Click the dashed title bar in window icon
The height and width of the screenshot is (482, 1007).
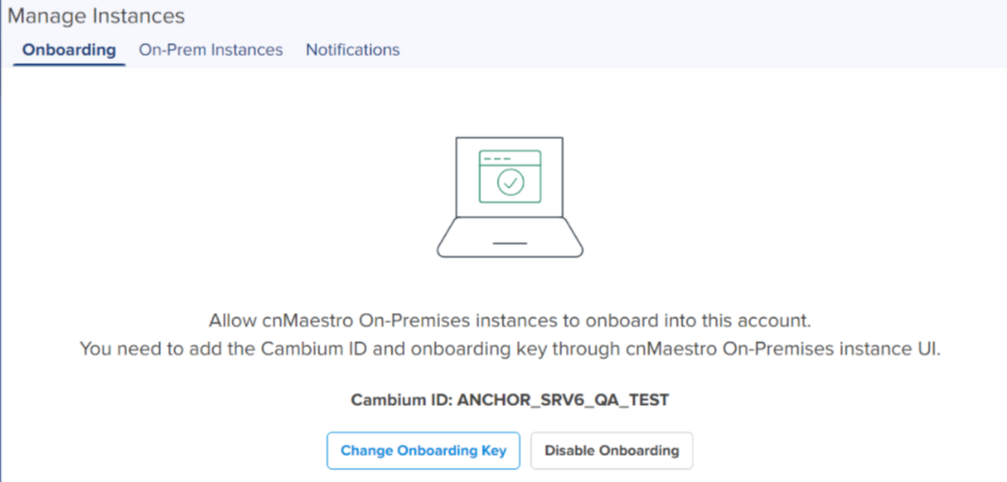(495, 158)
